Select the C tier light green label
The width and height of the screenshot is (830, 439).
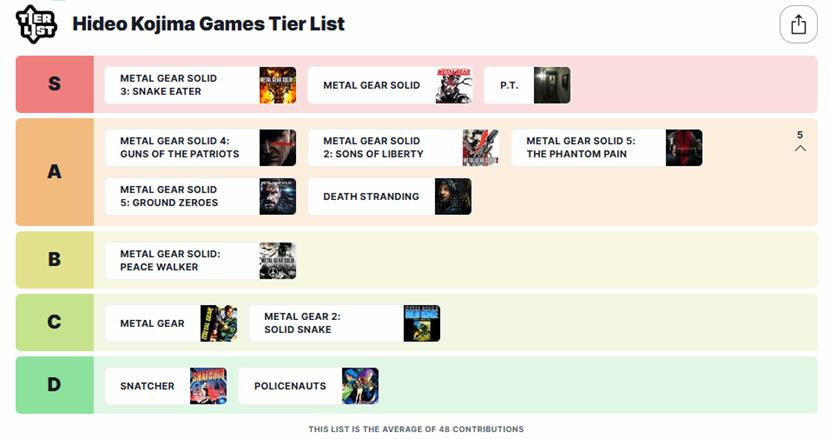(55, 322)
